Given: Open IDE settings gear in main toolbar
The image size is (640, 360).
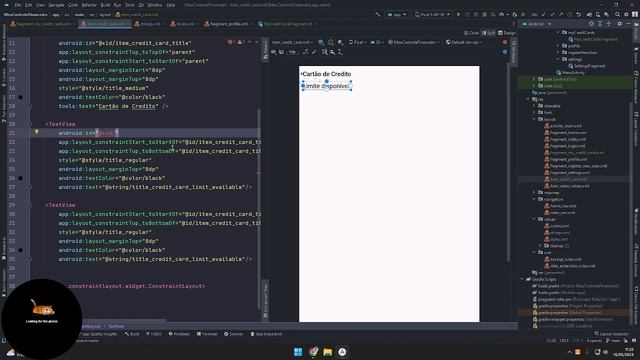Looking at the screenshot, I should (x=627, y=14).
